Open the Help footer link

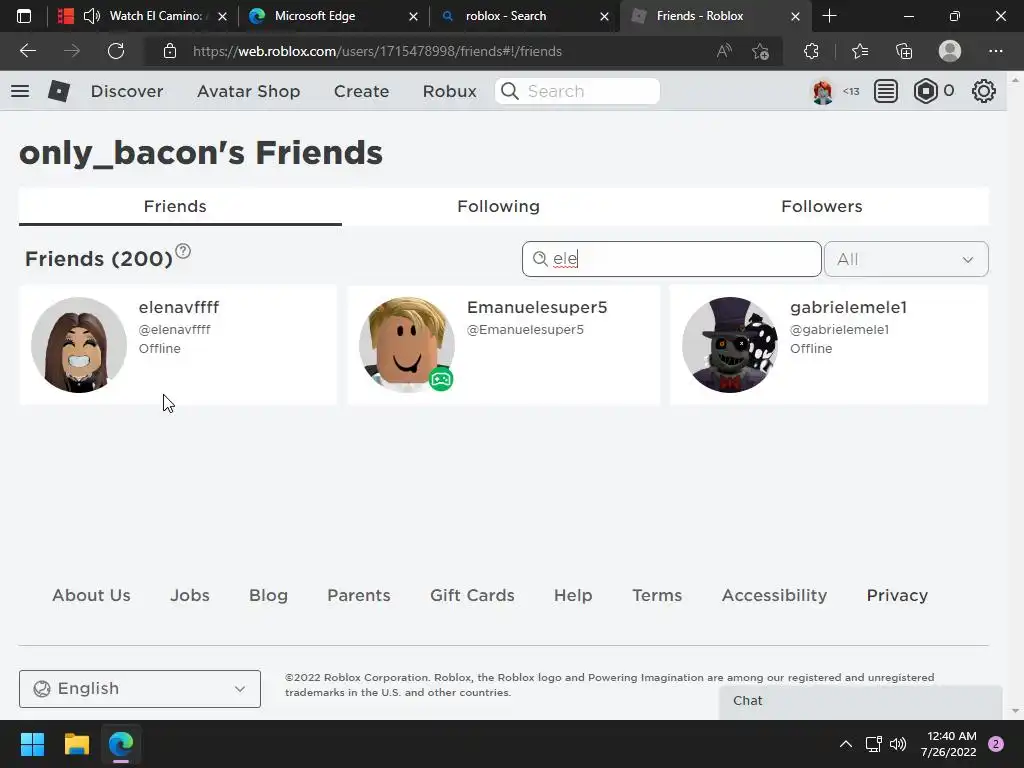[x=573, y=596]
